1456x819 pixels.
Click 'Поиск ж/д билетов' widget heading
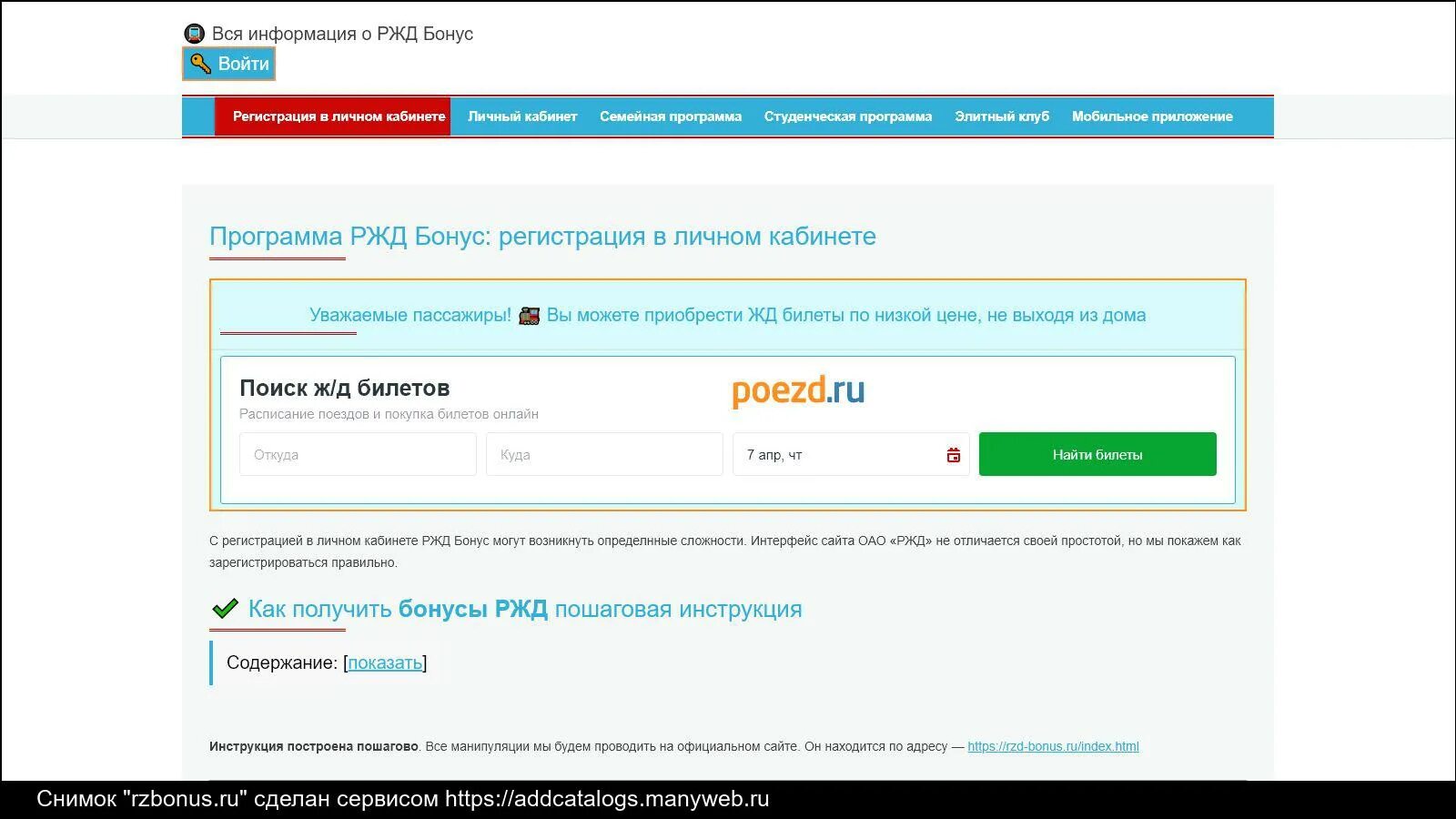[345, 388]
